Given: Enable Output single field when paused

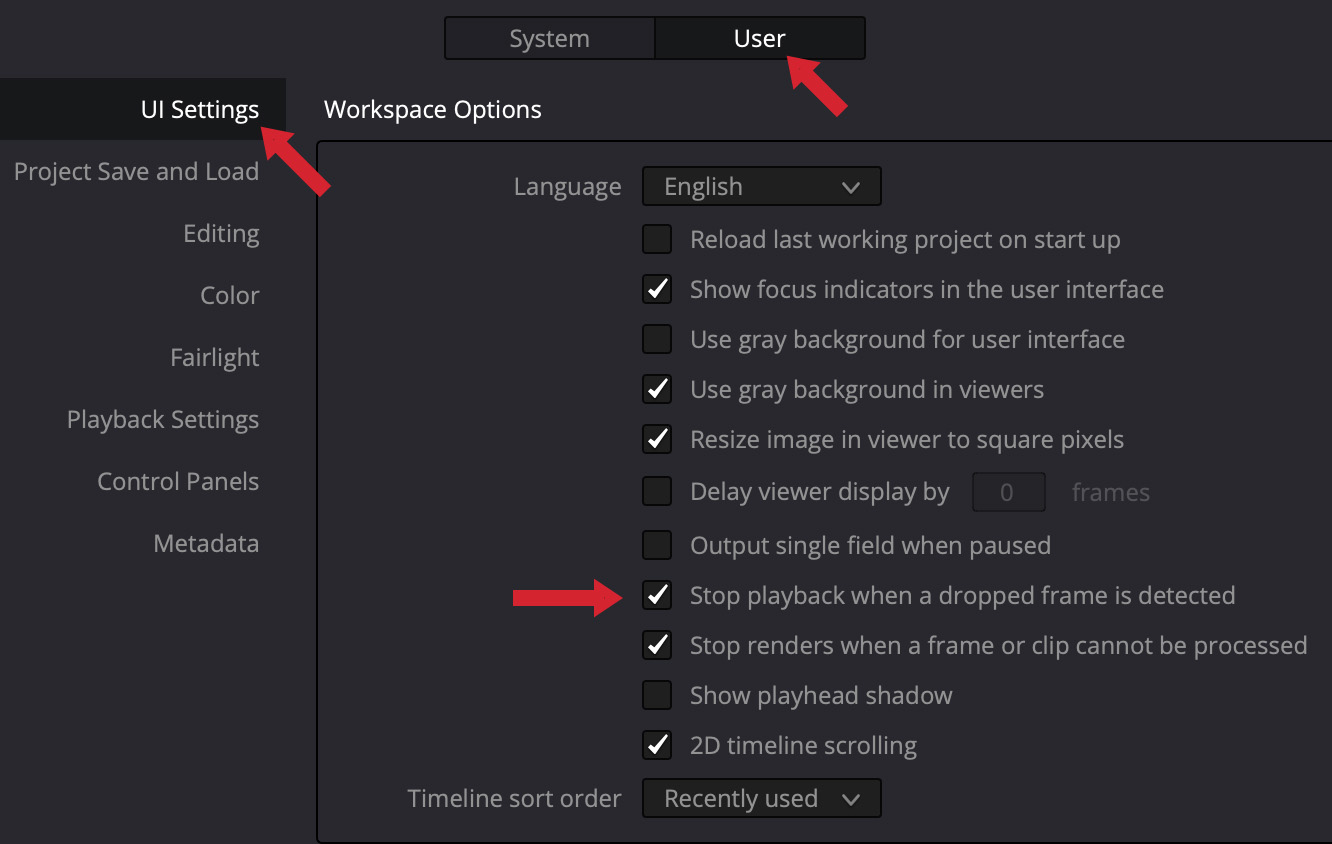Looking at the screenshot, I should [x=657, y=546].
